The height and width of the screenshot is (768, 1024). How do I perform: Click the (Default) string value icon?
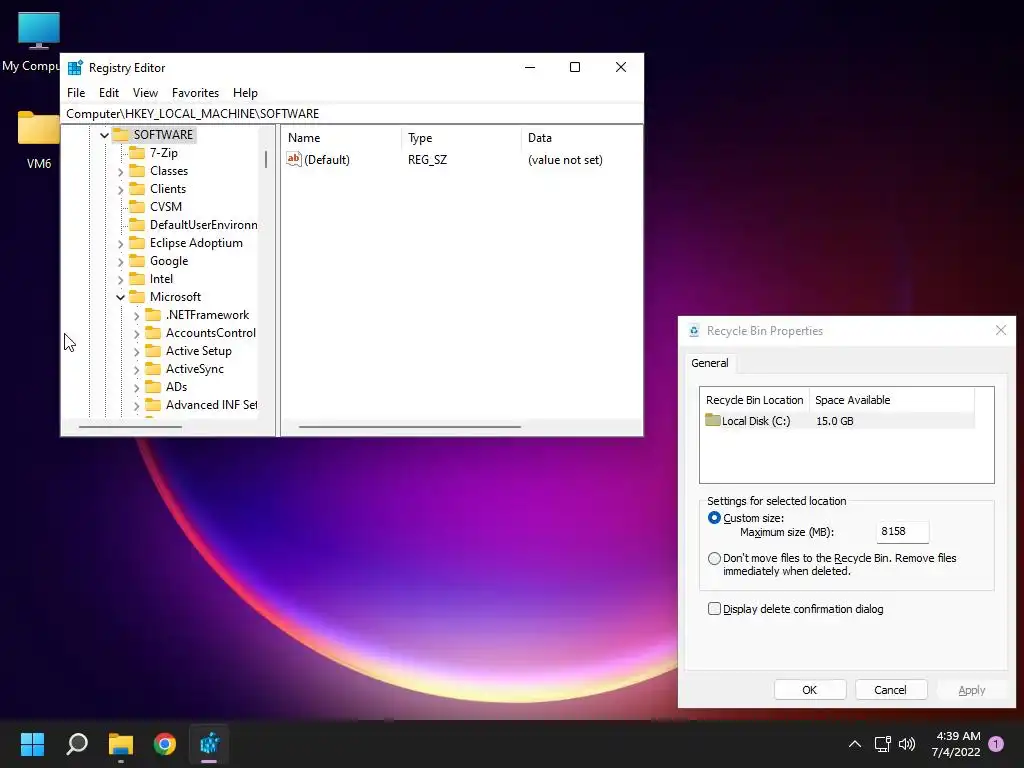(294, 159)
